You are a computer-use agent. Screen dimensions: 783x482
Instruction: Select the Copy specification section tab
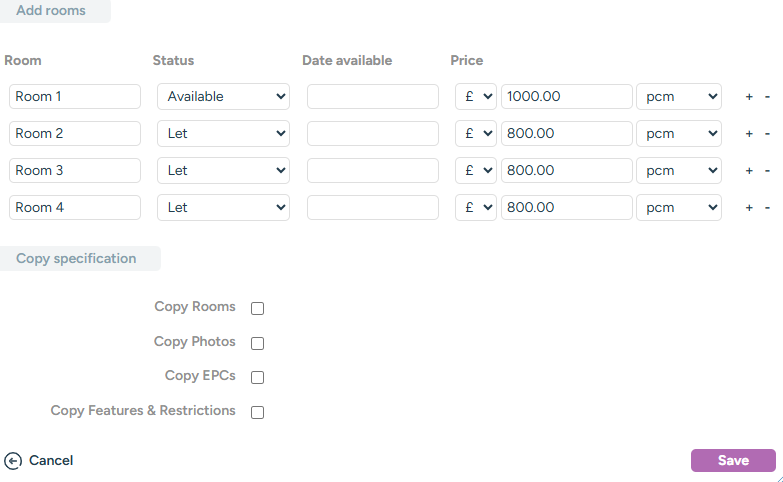(x=76, y=259)
